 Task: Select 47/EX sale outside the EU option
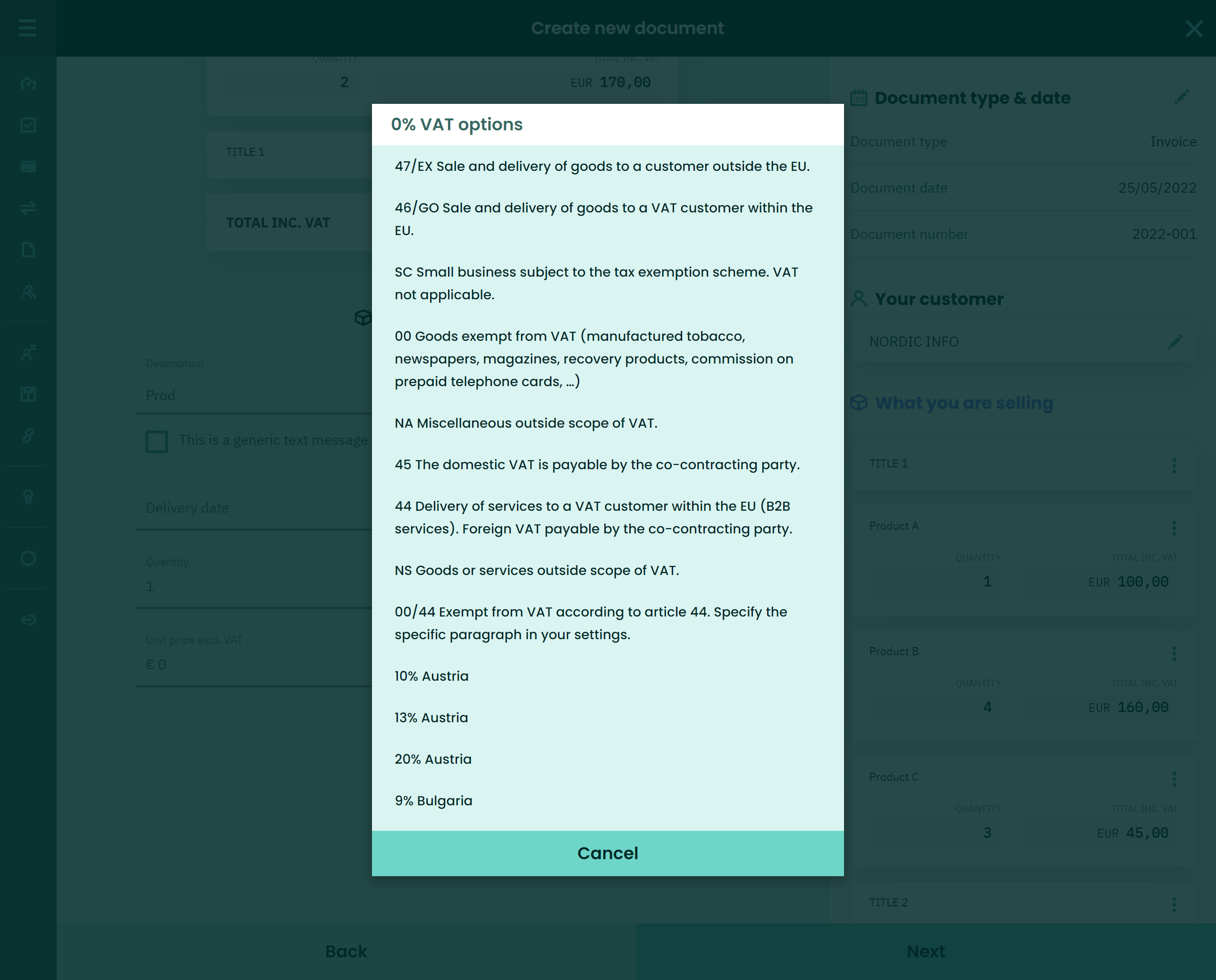(608, 166)
